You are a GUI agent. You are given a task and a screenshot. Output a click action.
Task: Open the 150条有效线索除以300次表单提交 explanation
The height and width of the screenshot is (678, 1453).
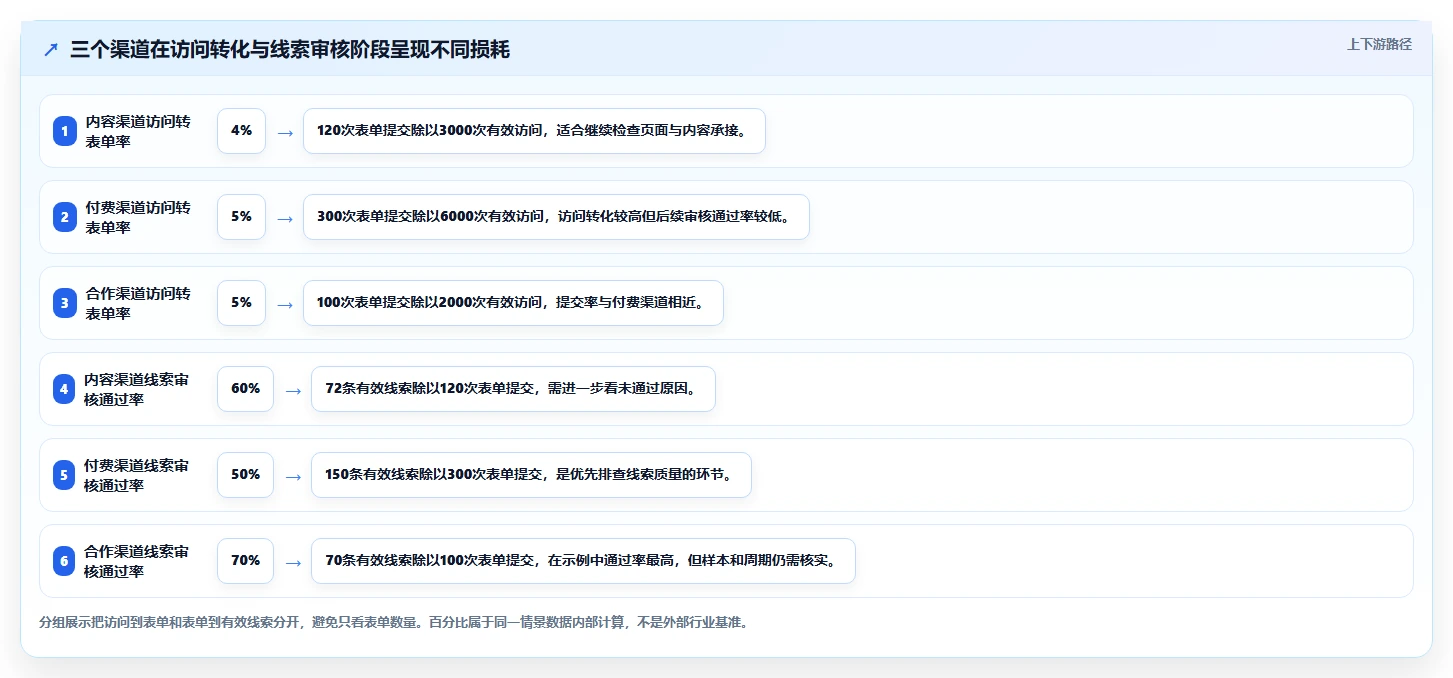pyautogui.click(x=531, y=475)
